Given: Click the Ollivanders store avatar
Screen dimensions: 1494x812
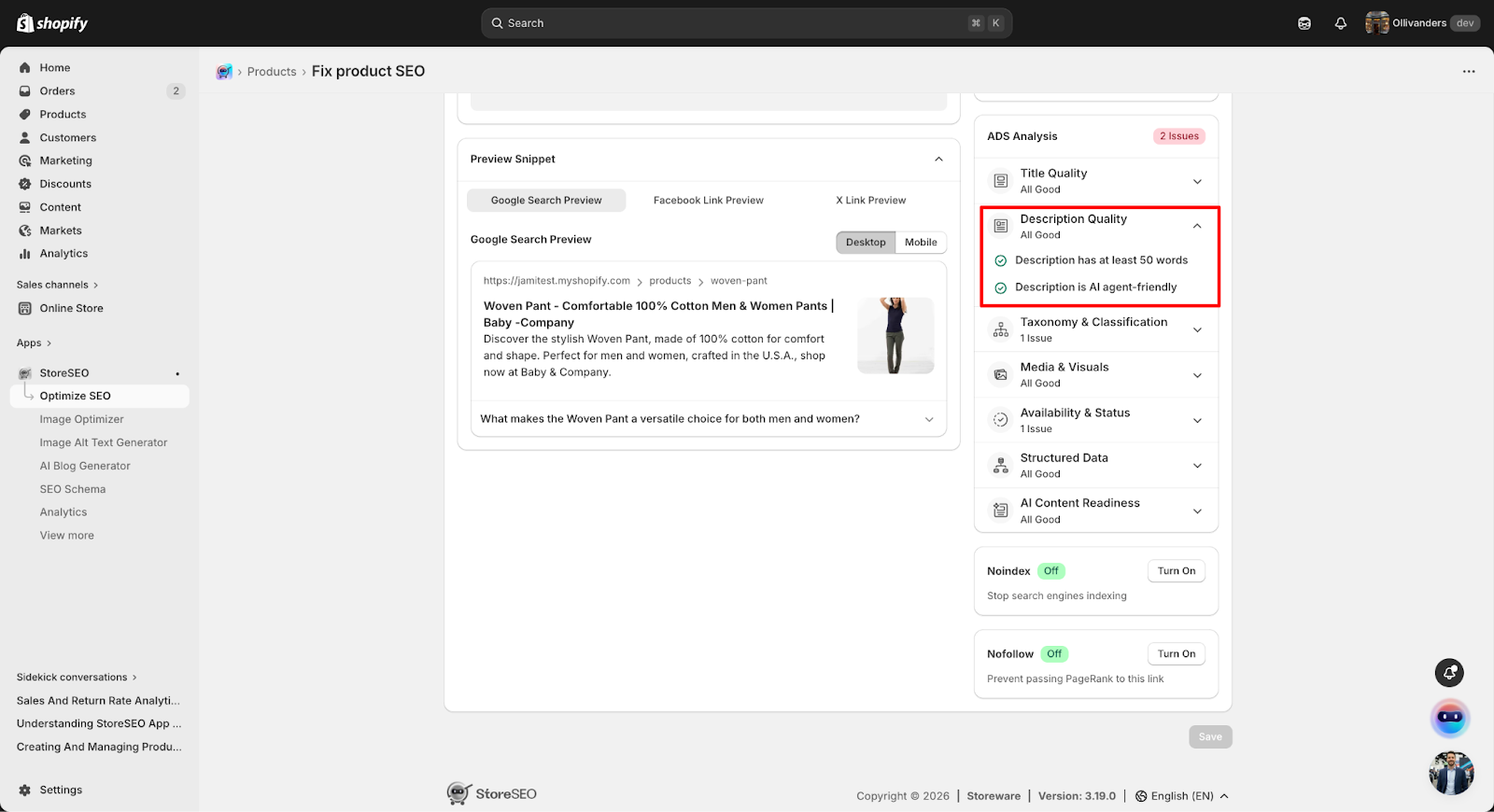Looking at the screenshot, I should (x=1376, y=23).
